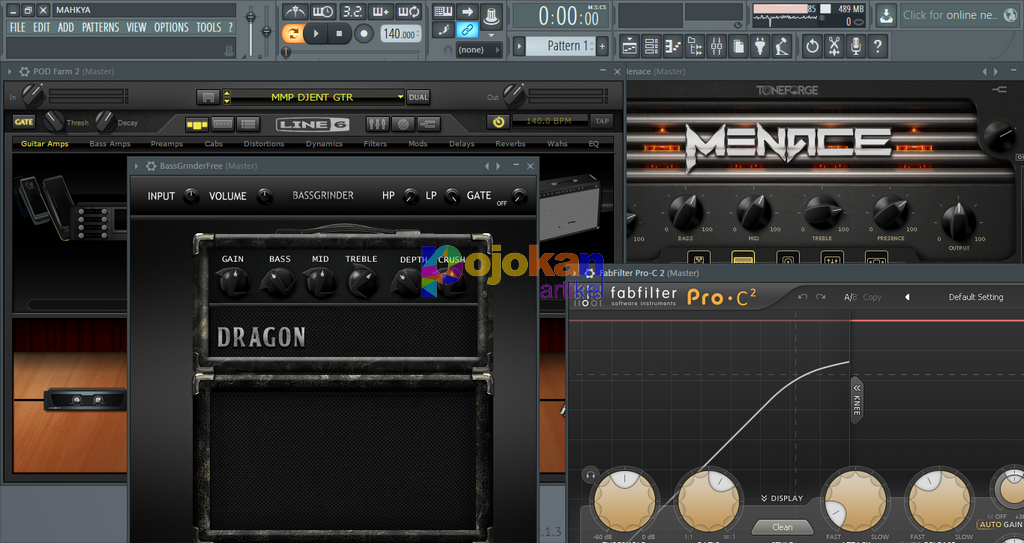The image size is (1024, 543).
Task: Open POD Farm 2 mixer view icon
Action: tap(377, 123)
